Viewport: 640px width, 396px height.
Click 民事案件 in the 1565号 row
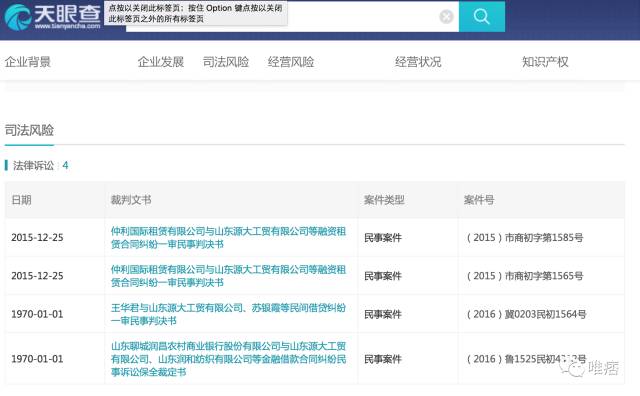(x=382, y=276)
